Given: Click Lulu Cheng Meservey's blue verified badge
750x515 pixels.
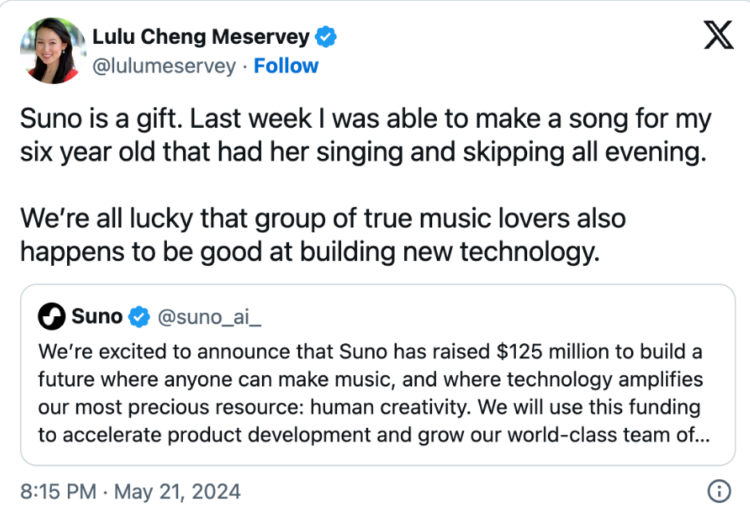Looking at the screenshot, I should [326, 38].
